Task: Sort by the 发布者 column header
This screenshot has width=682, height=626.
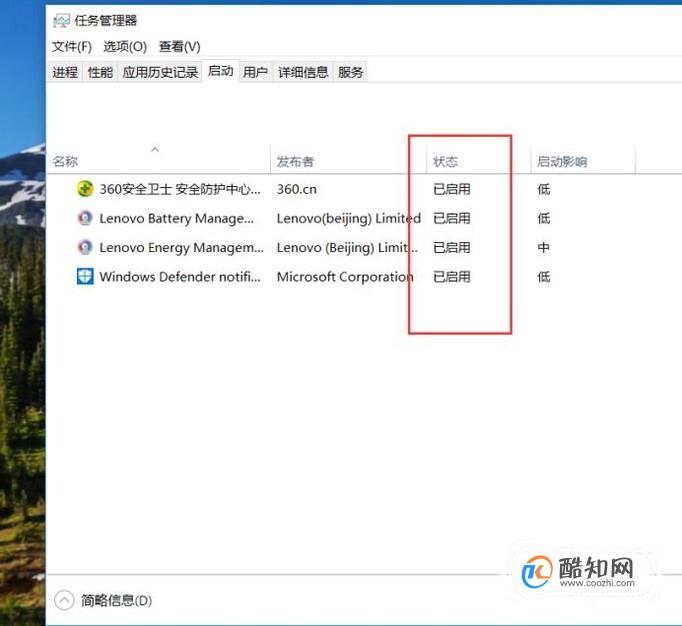Action: pyautogui.click(x=348, y=161)
